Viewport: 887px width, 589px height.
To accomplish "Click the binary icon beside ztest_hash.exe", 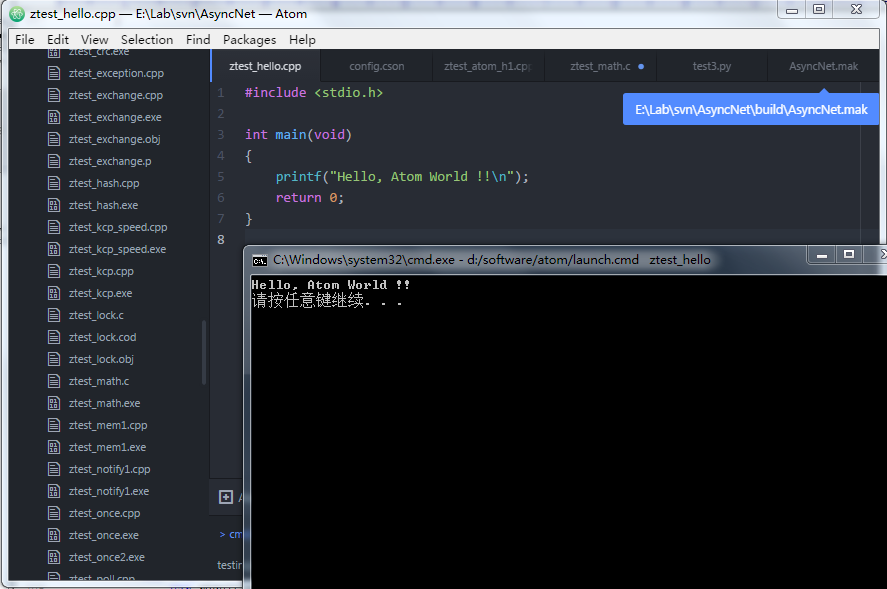I will pyautogui.click(x=54, y=205).
